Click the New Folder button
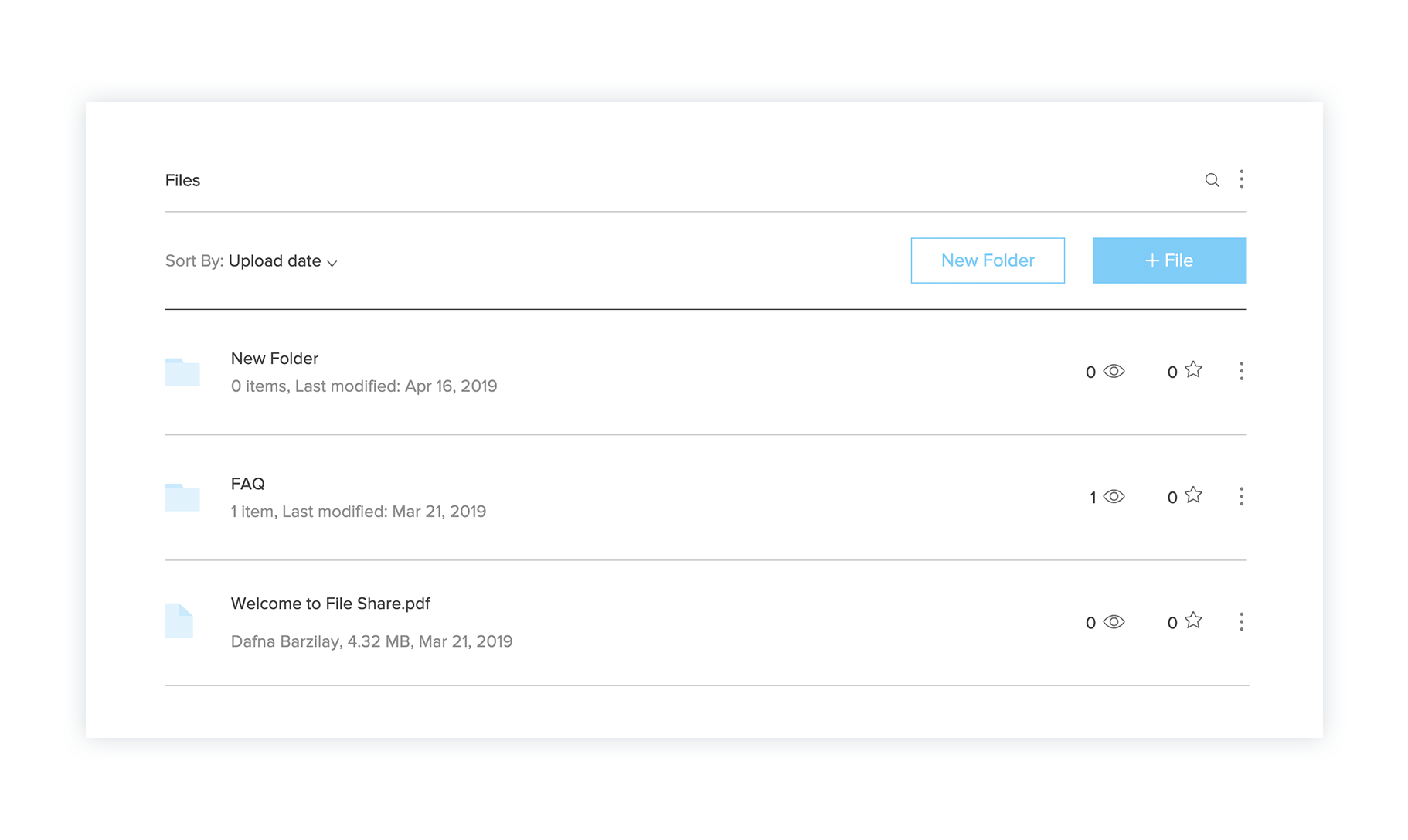The image size is (1408, 840). [988, 260]
